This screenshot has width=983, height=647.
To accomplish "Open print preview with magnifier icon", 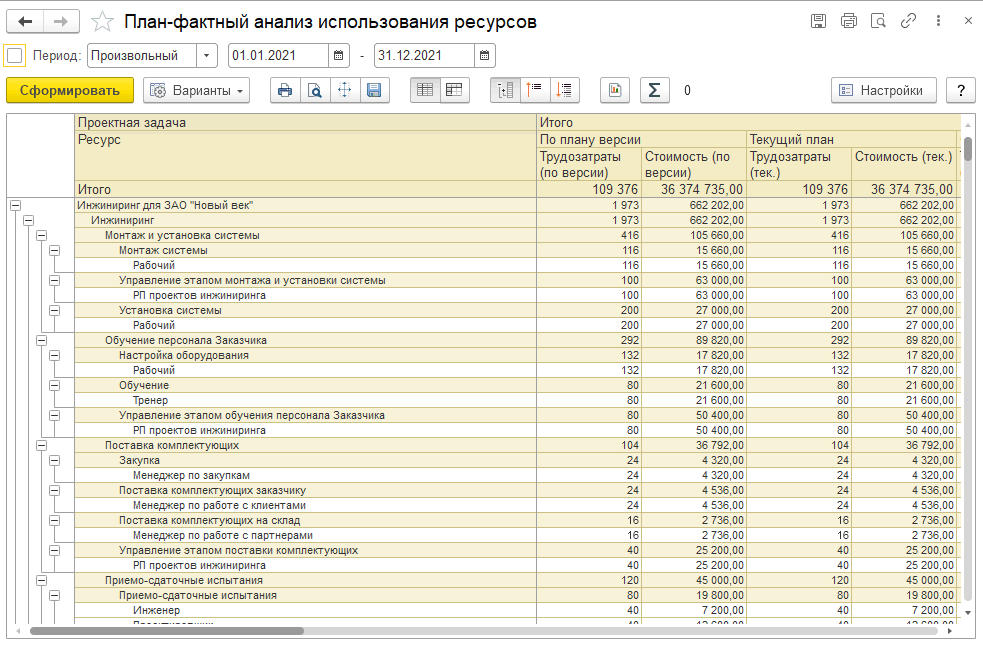I will tap(314, 90).
